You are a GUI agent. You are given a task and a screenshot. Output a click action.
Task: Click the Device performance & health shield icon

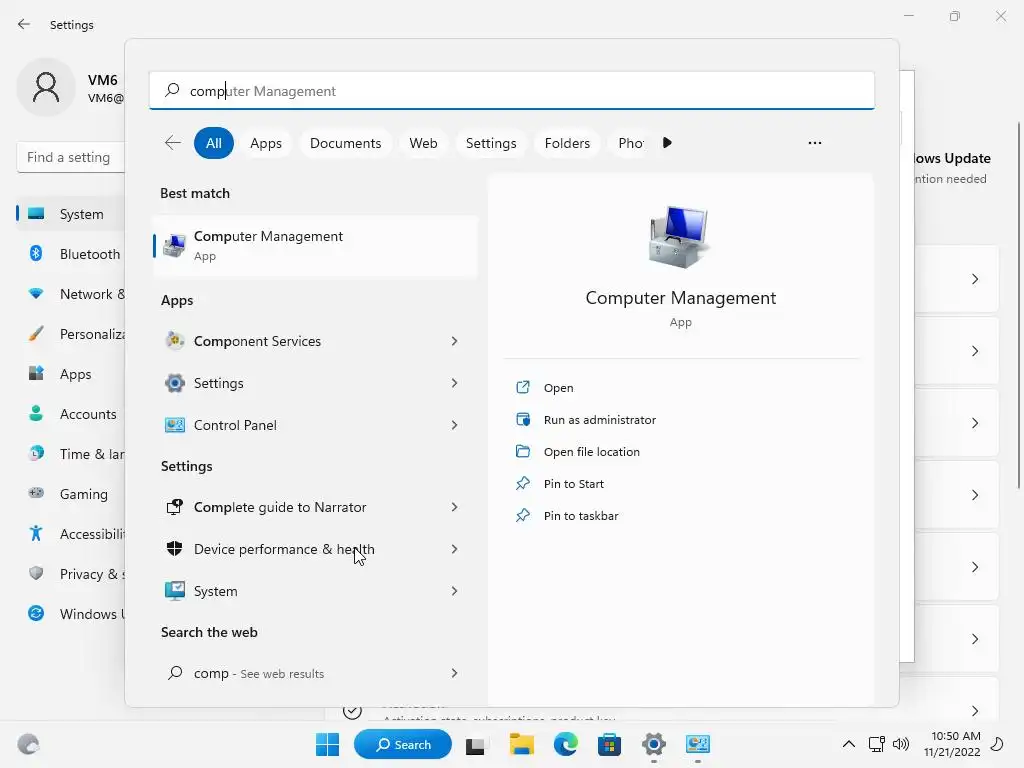pos(174,549)
